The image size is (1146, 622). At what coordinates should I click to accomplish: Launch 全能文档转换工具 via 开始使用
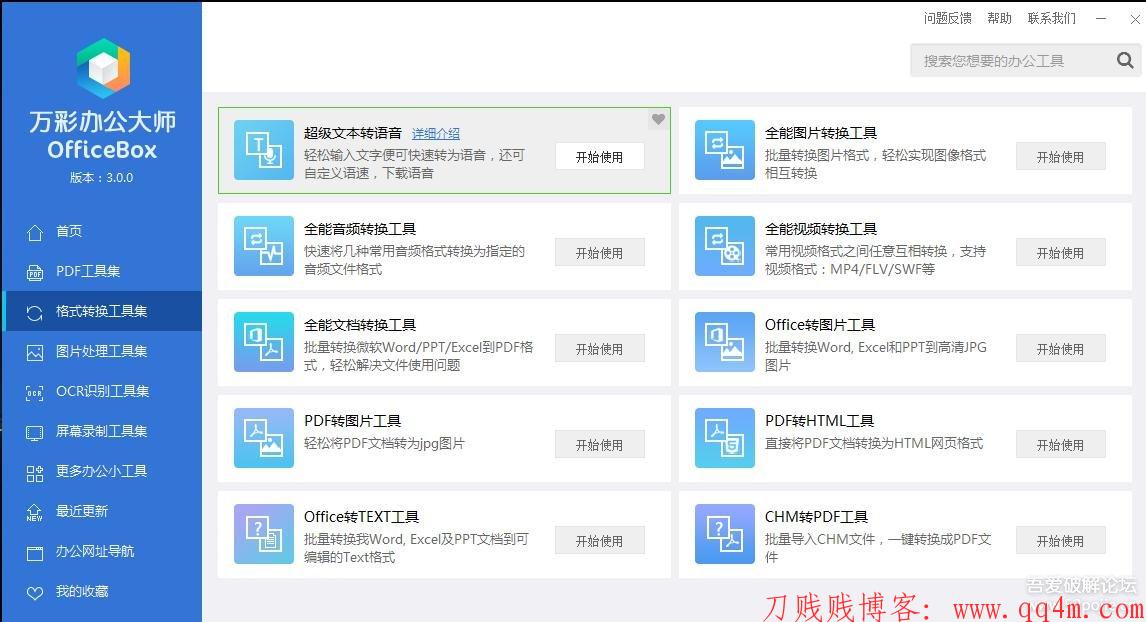[x=599, y=349]
